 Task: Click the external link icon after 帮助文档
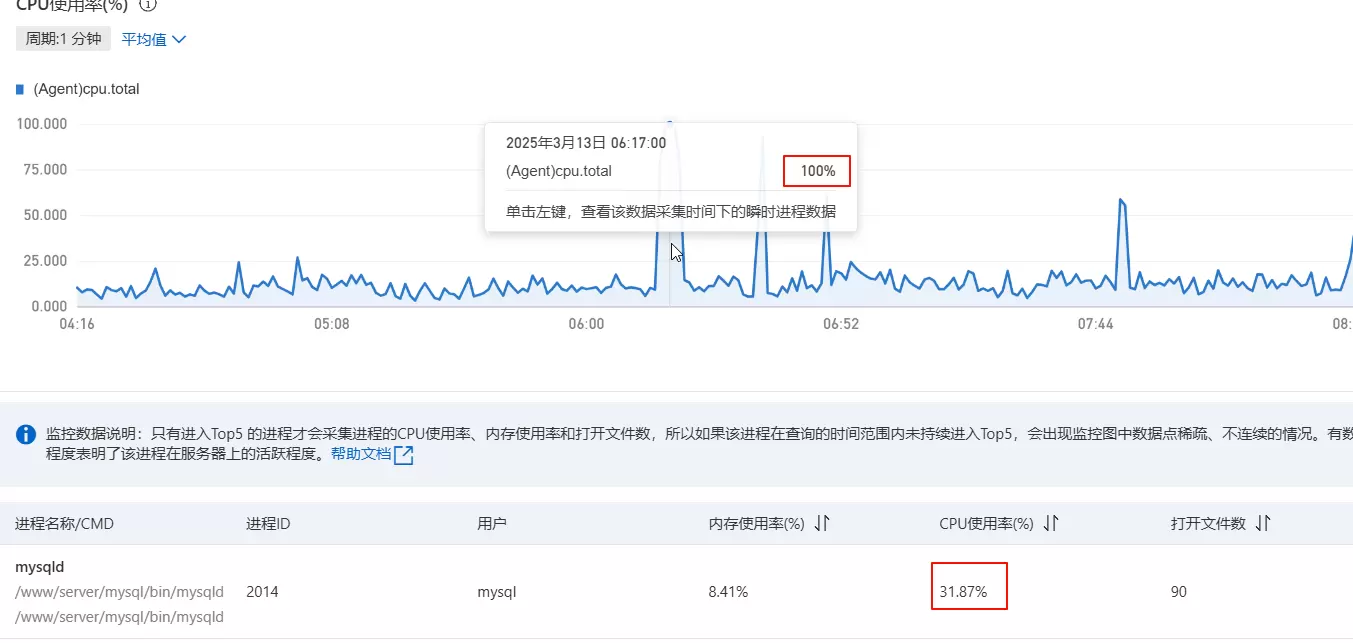[404, 455]
